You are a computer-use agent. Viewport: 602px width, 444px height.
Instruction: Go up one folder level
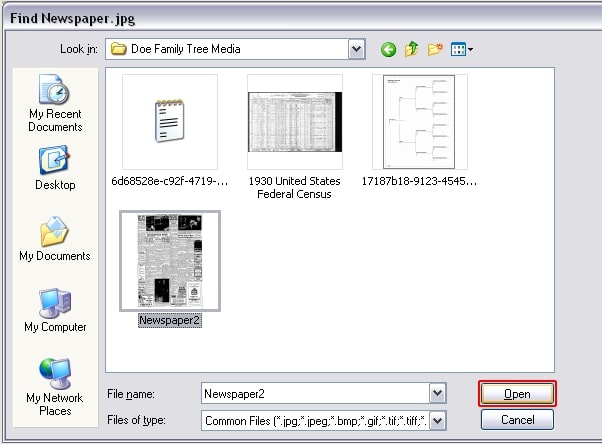tap(411, 49)
